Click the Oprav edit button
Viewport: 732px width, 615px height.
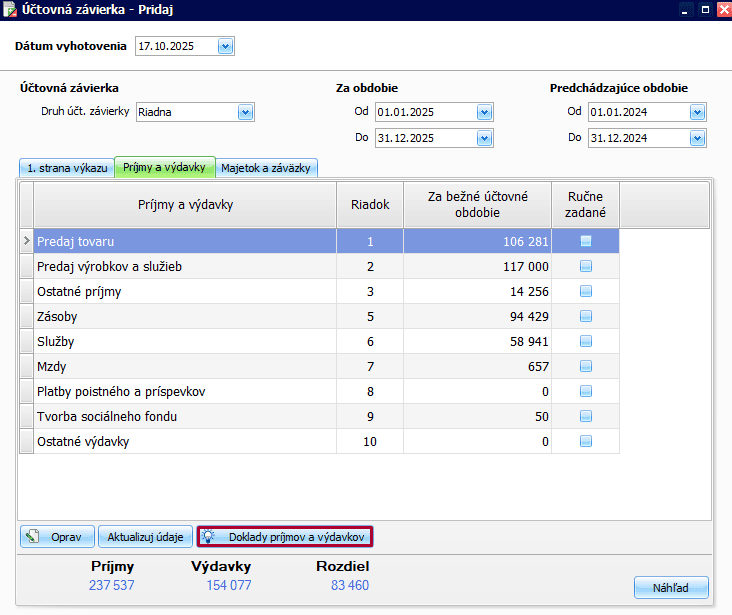point(57,537)
